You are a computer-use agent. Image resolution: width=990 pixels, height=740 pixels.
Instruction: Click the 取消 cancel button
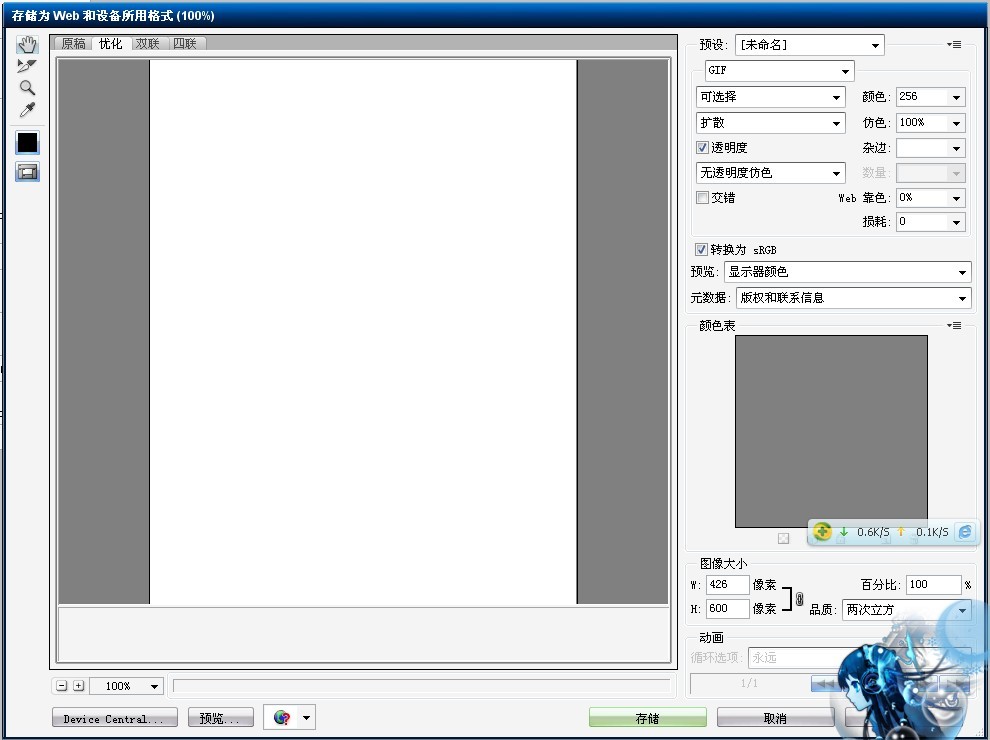coord(775,718)
